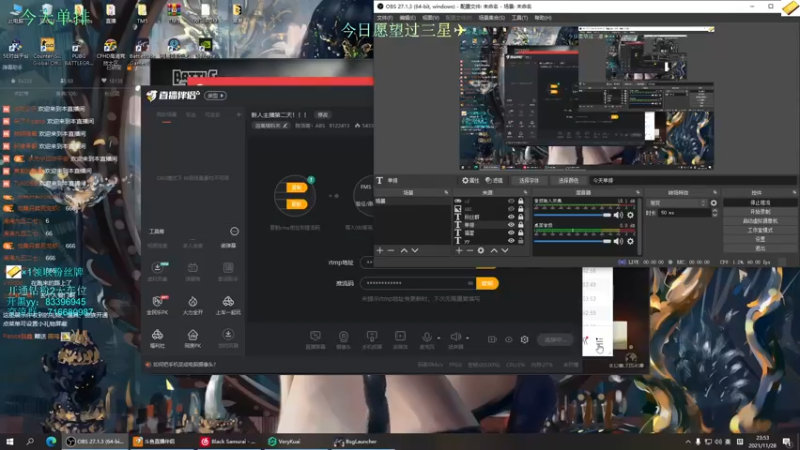Toggle lock on 粉丝群 source
Viewport: 800px width, 450px height.
(520, 217)
